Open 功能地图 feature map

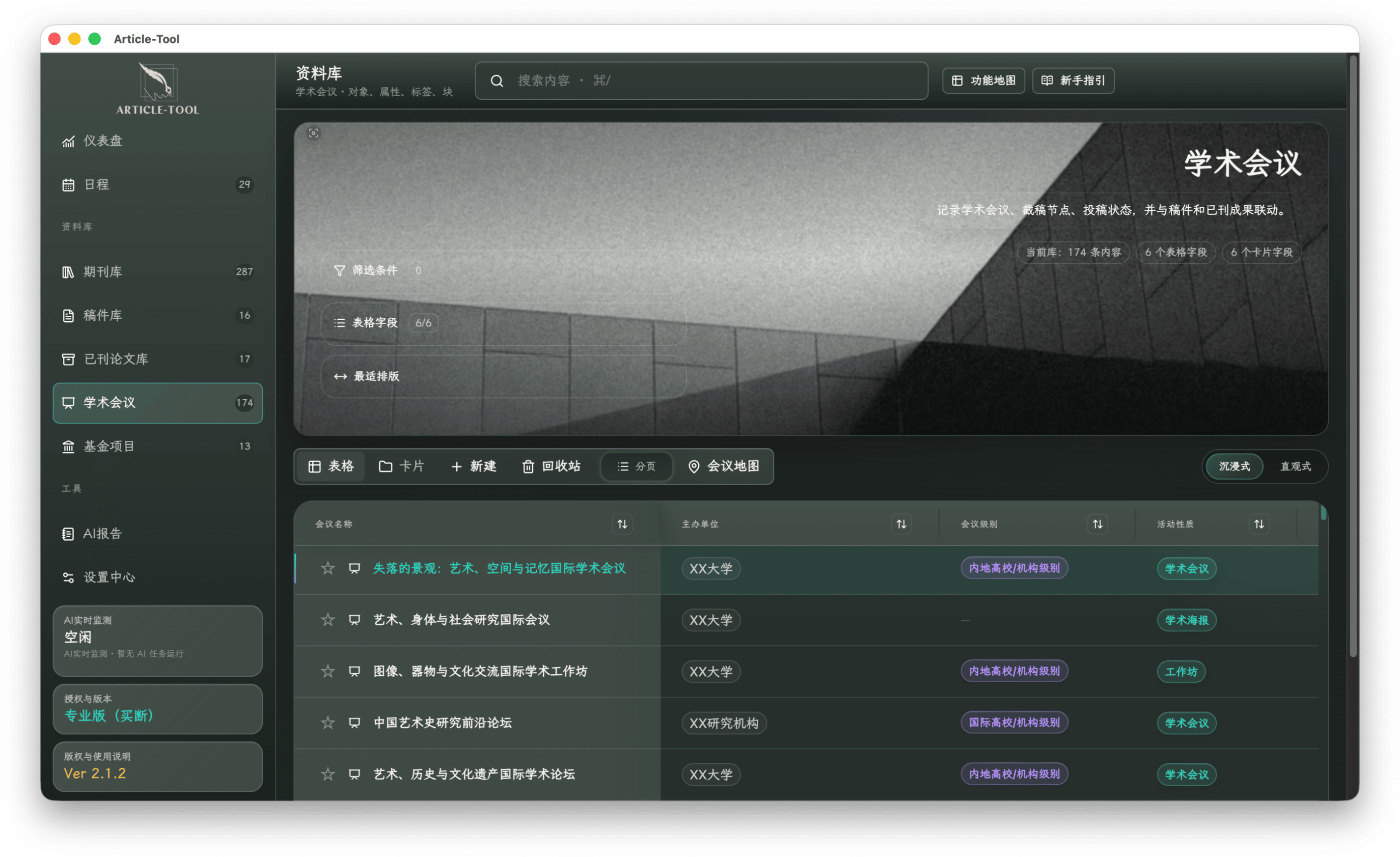983,81
